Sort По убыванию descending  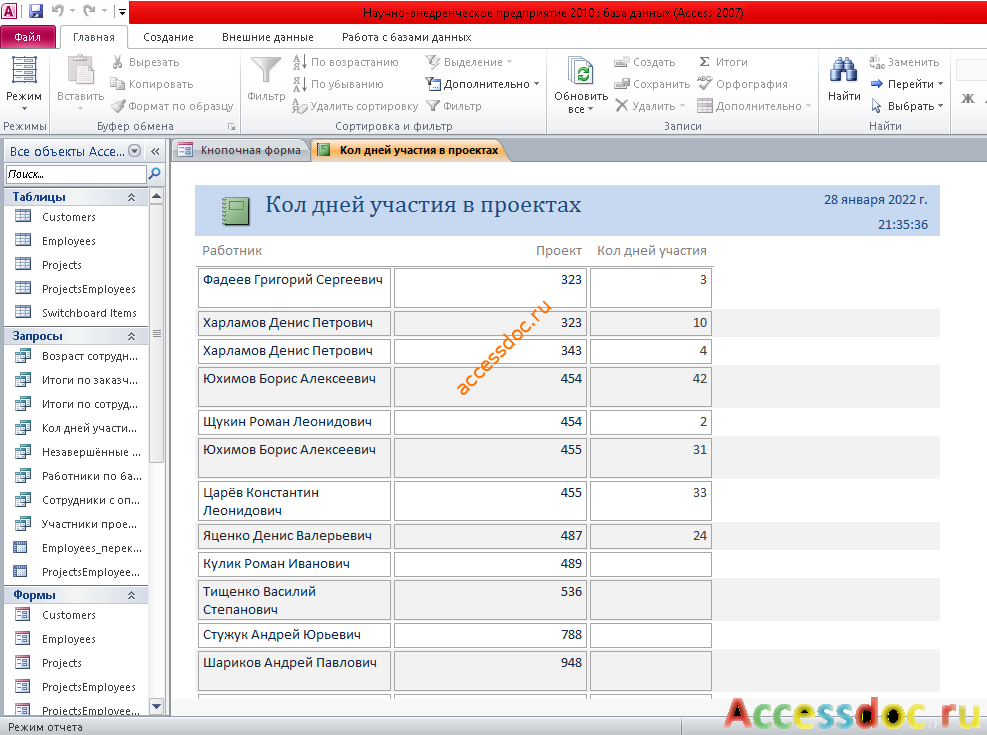click(x=338, y=84)
